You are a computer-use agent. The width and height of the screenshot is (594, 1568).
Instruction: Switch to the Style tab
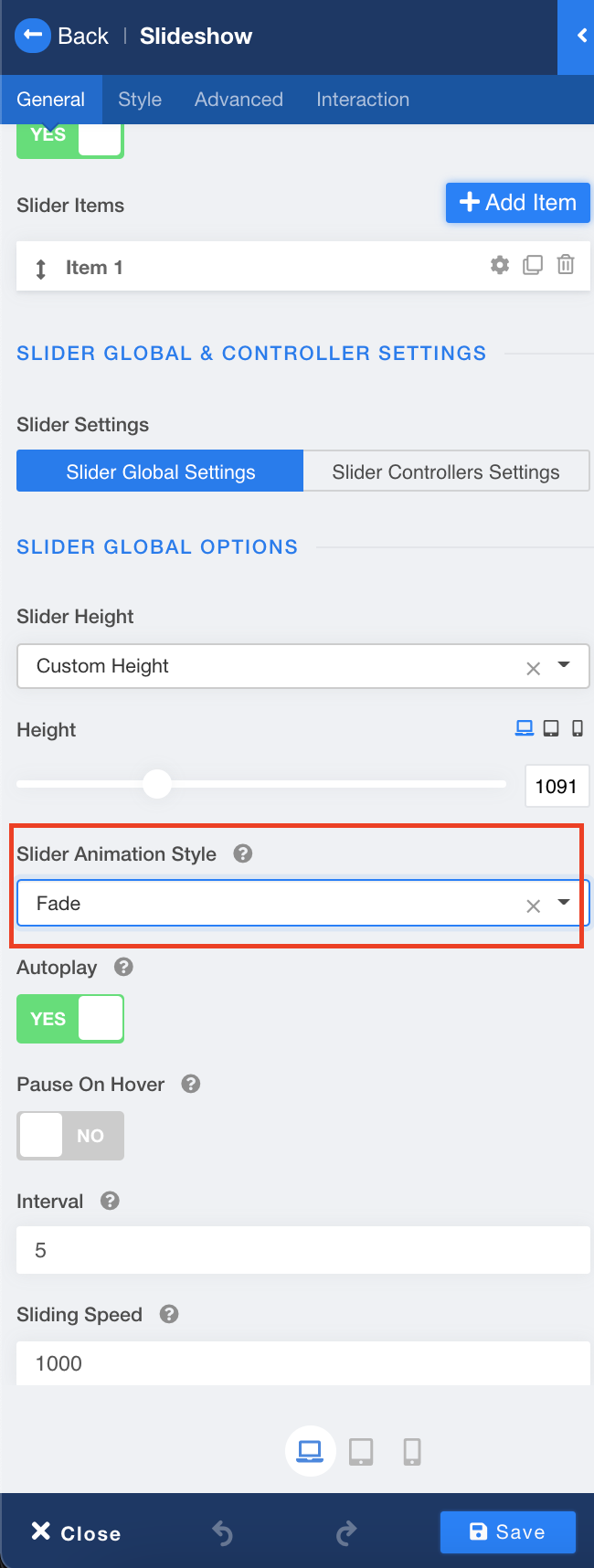140,100
